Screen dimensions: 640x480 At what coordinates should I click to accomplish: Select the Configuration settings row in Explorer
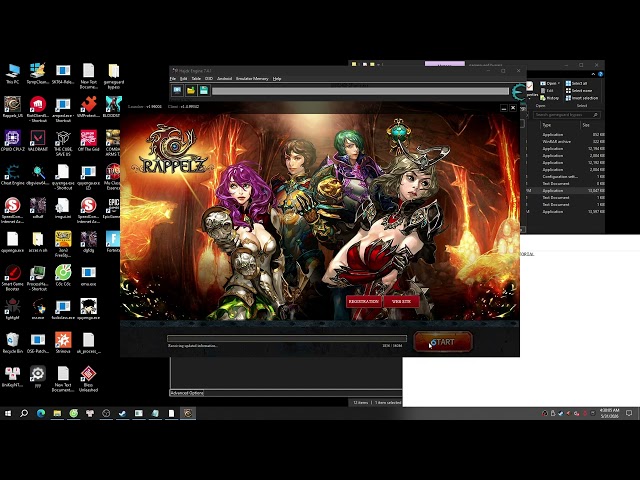565,177
